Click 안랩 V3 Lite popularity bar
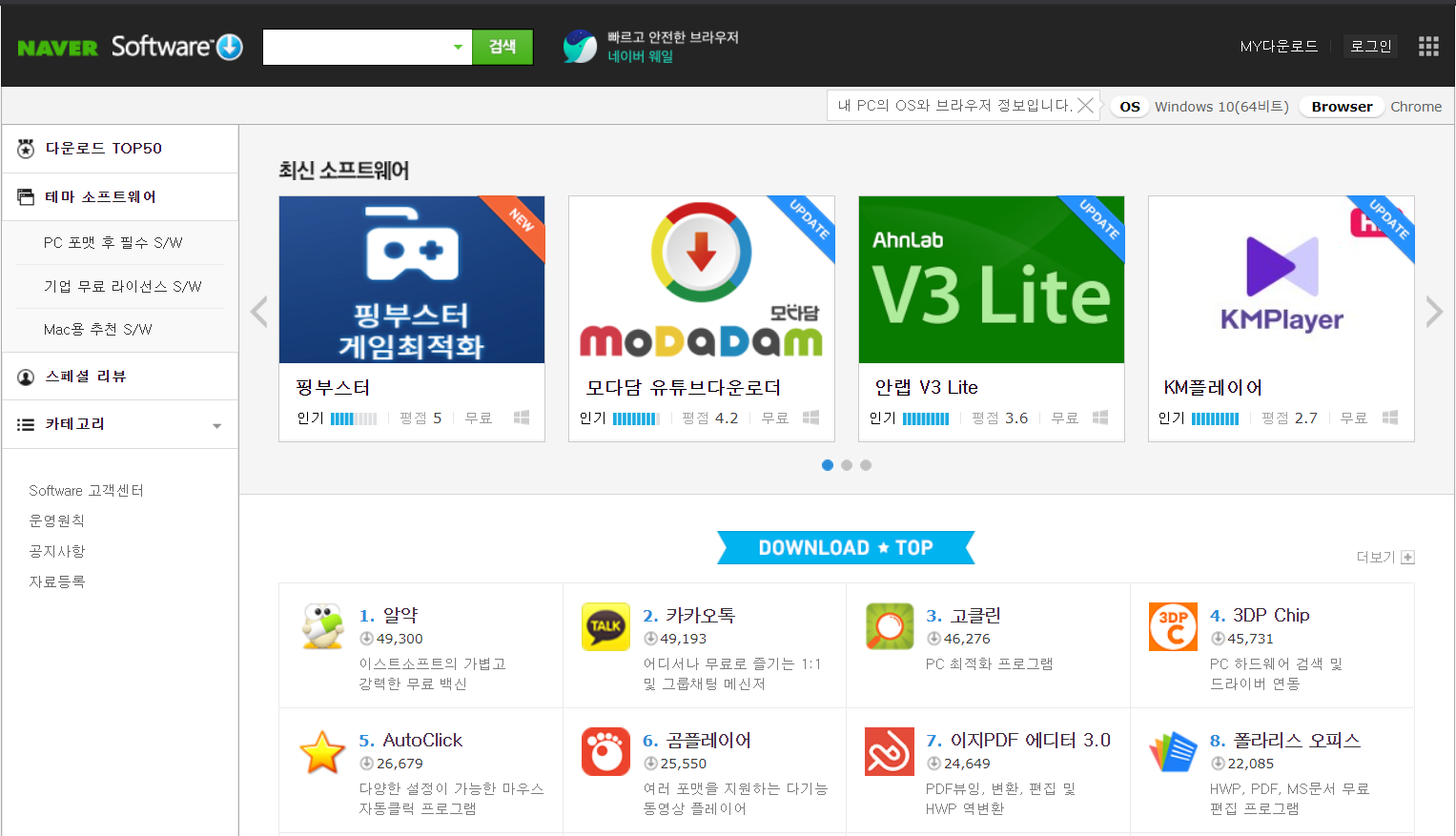The width and height of the screenshot is (1456, 836). [x=926, y=418]
